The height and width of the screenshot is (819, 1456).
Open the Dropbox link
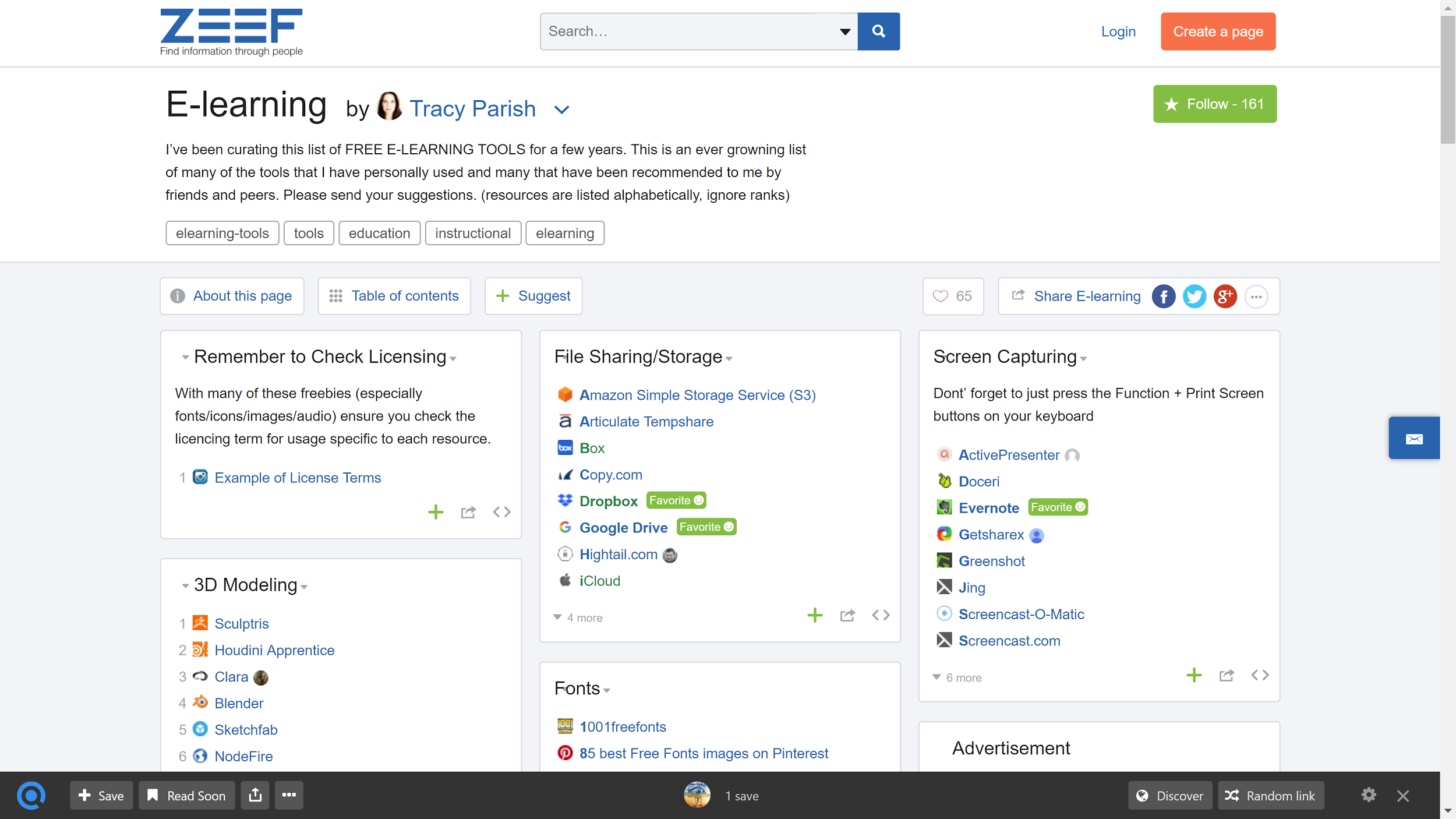point(608,501)
